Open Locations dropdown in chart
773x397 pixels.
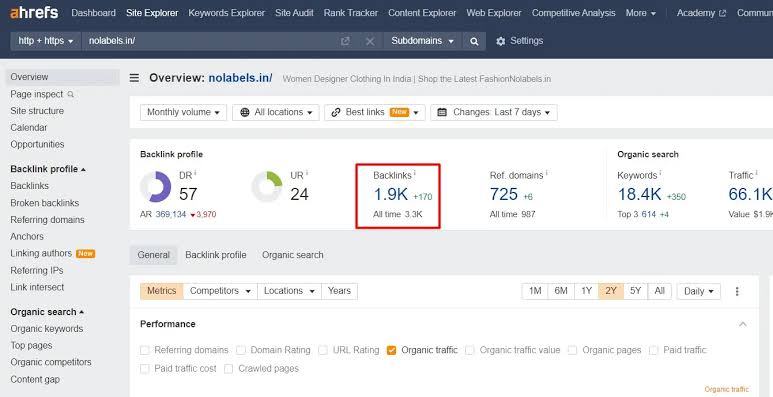[x=289, y=291]
